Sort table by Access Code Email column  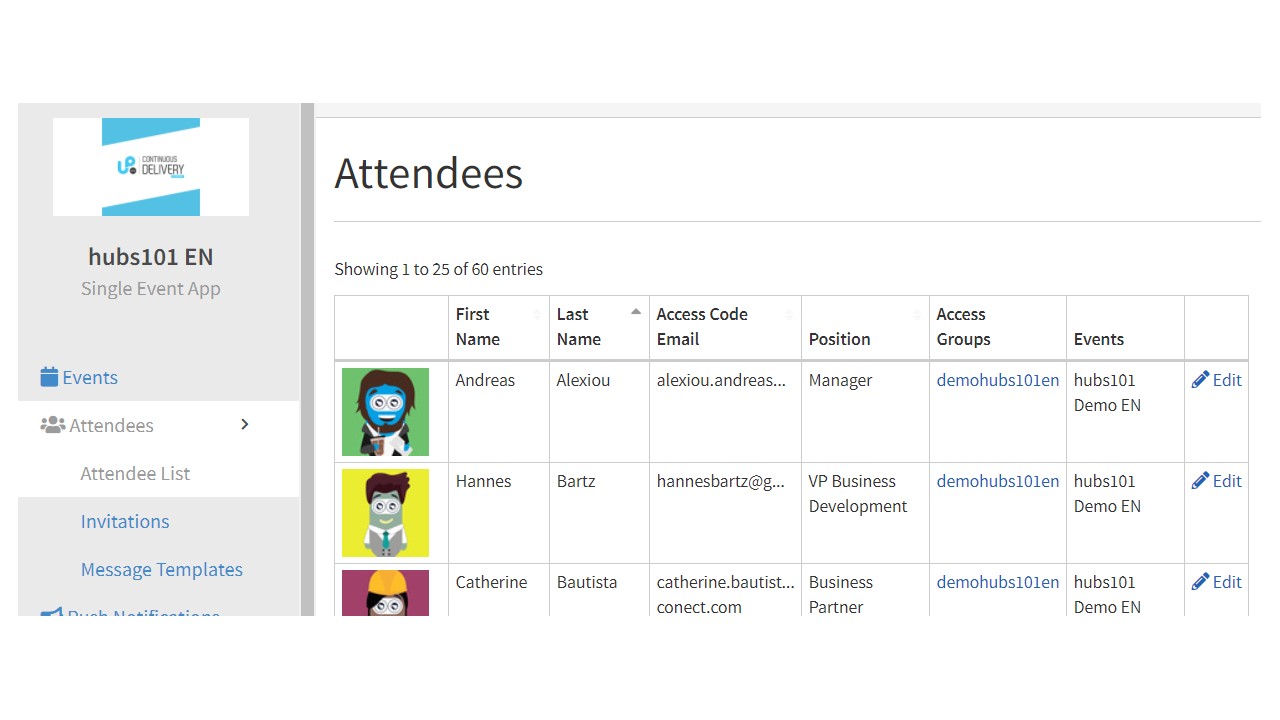[x=725, y=327]
